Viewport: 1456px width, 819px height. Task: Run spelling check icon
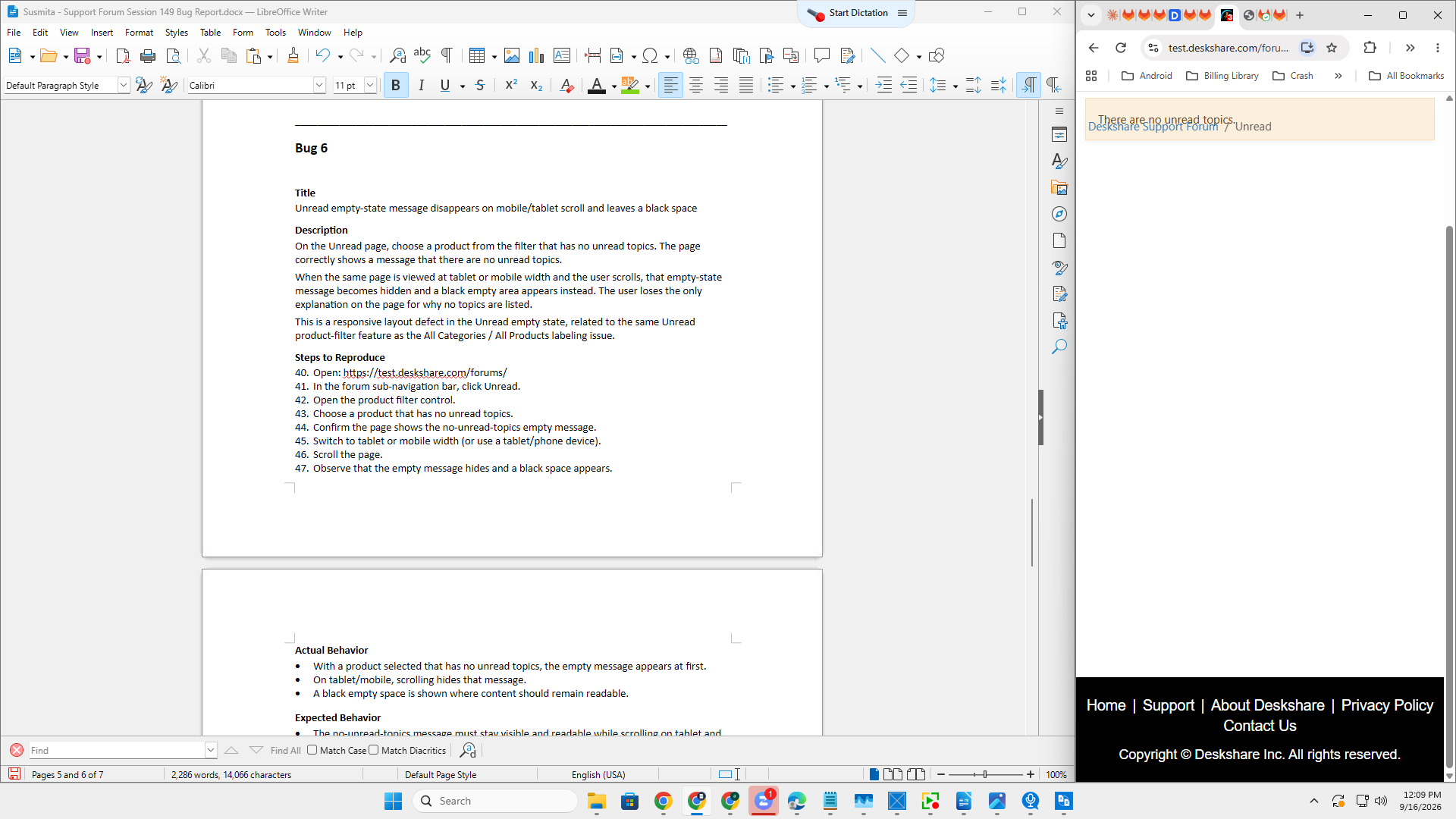tap(422, 55)
